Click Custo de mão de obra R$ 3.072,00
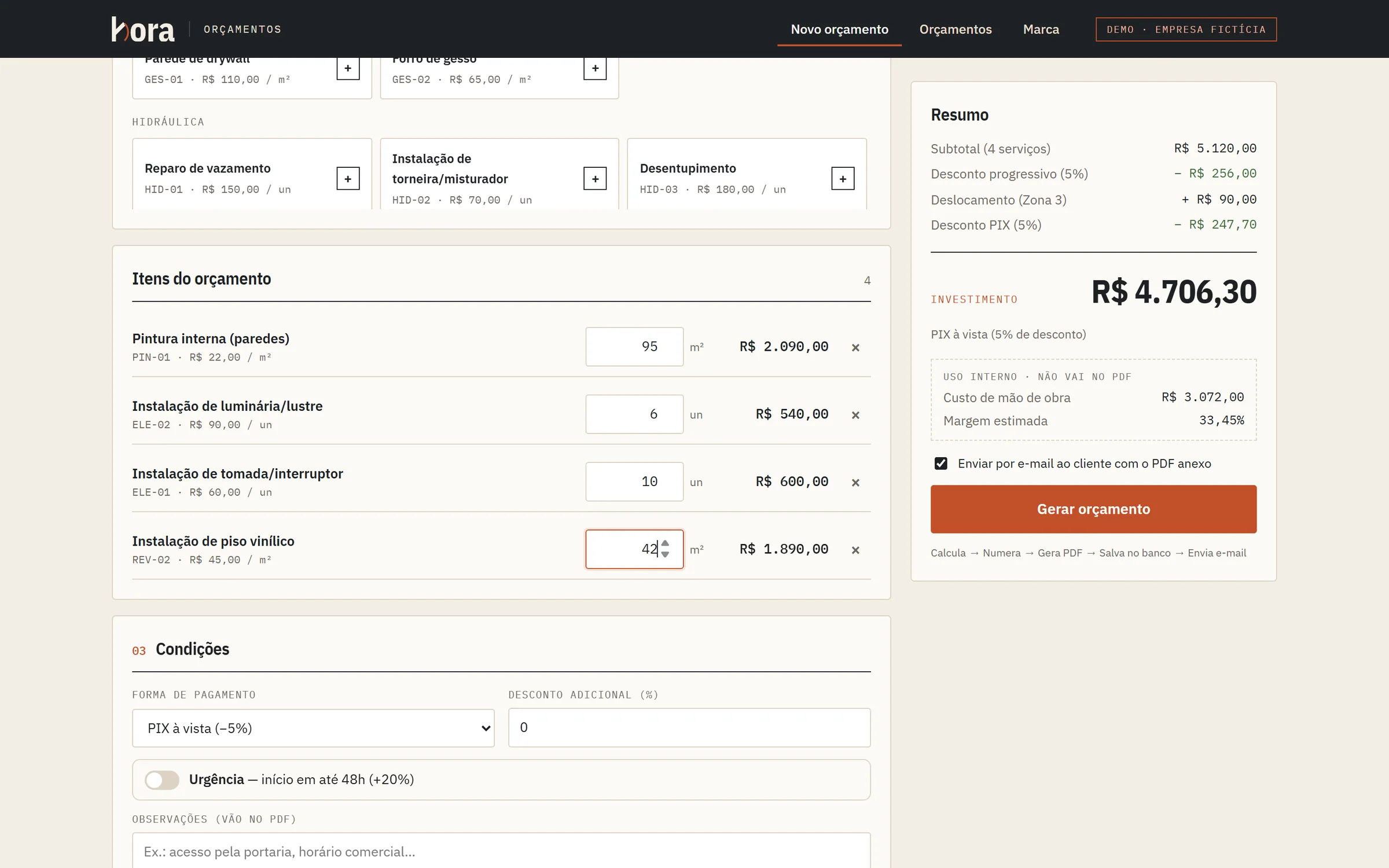The width and height of the screenshot is (1389, 868). pos(1203,397)
